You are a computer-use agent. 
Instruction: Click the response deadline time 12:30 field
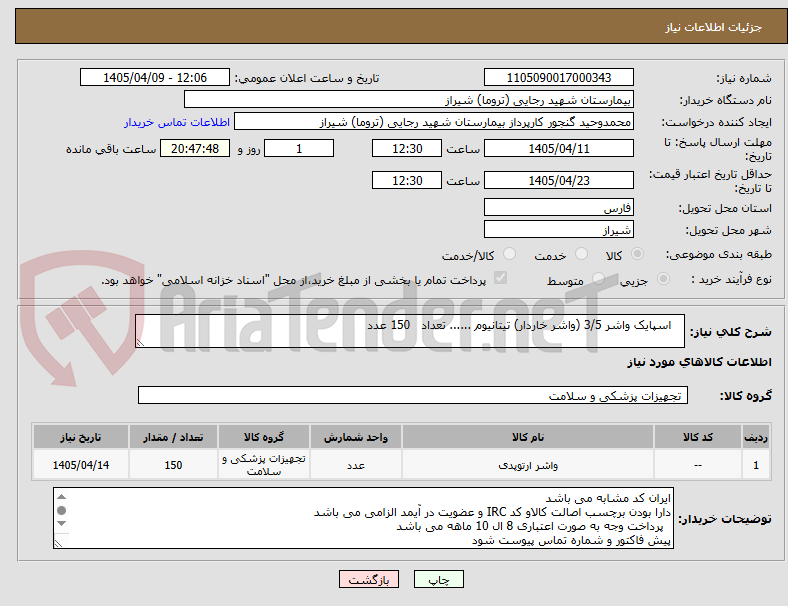407,148
